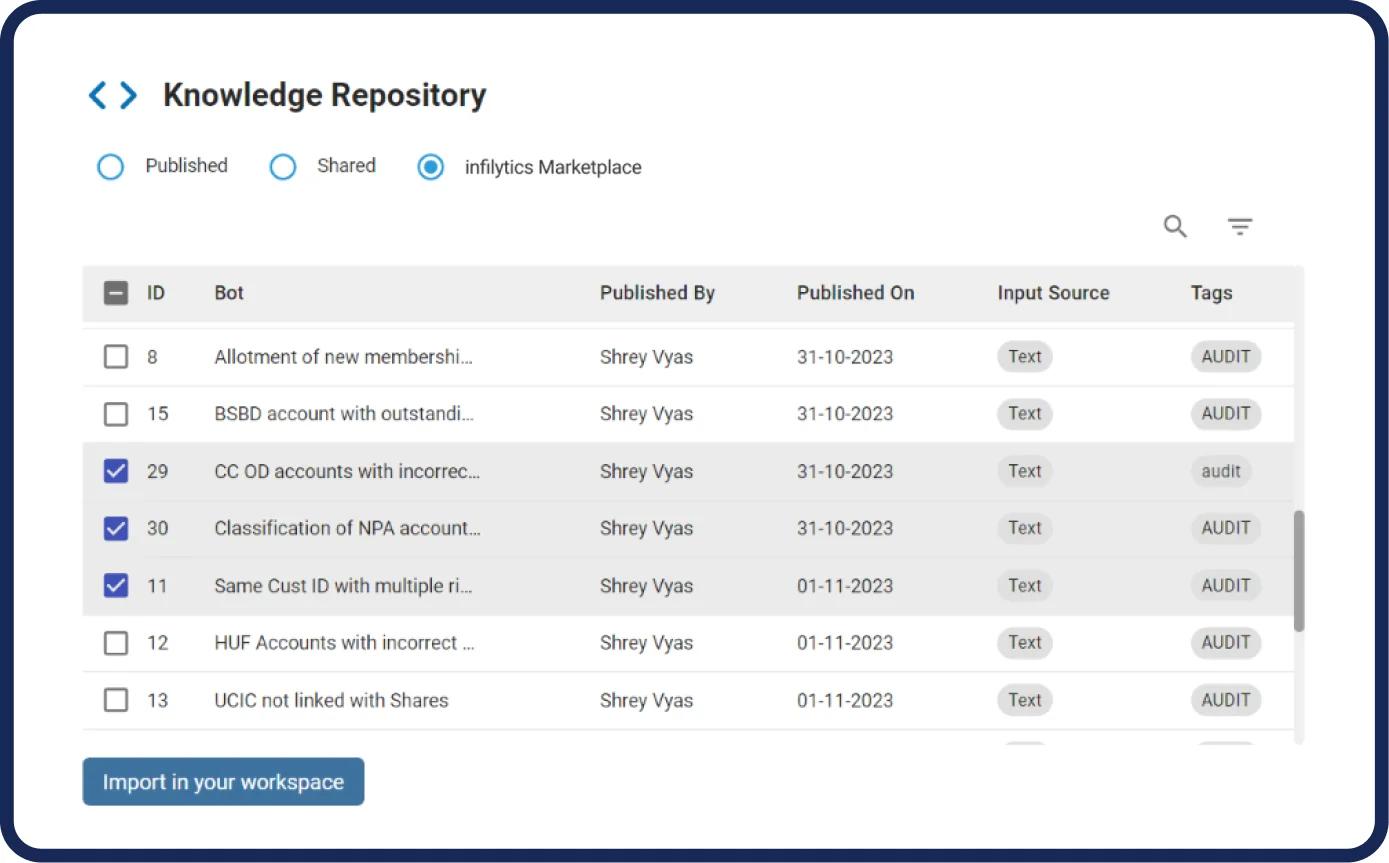Sort by Published By column header
This screenshot has height=863, width=1389.
coord(657,293)
